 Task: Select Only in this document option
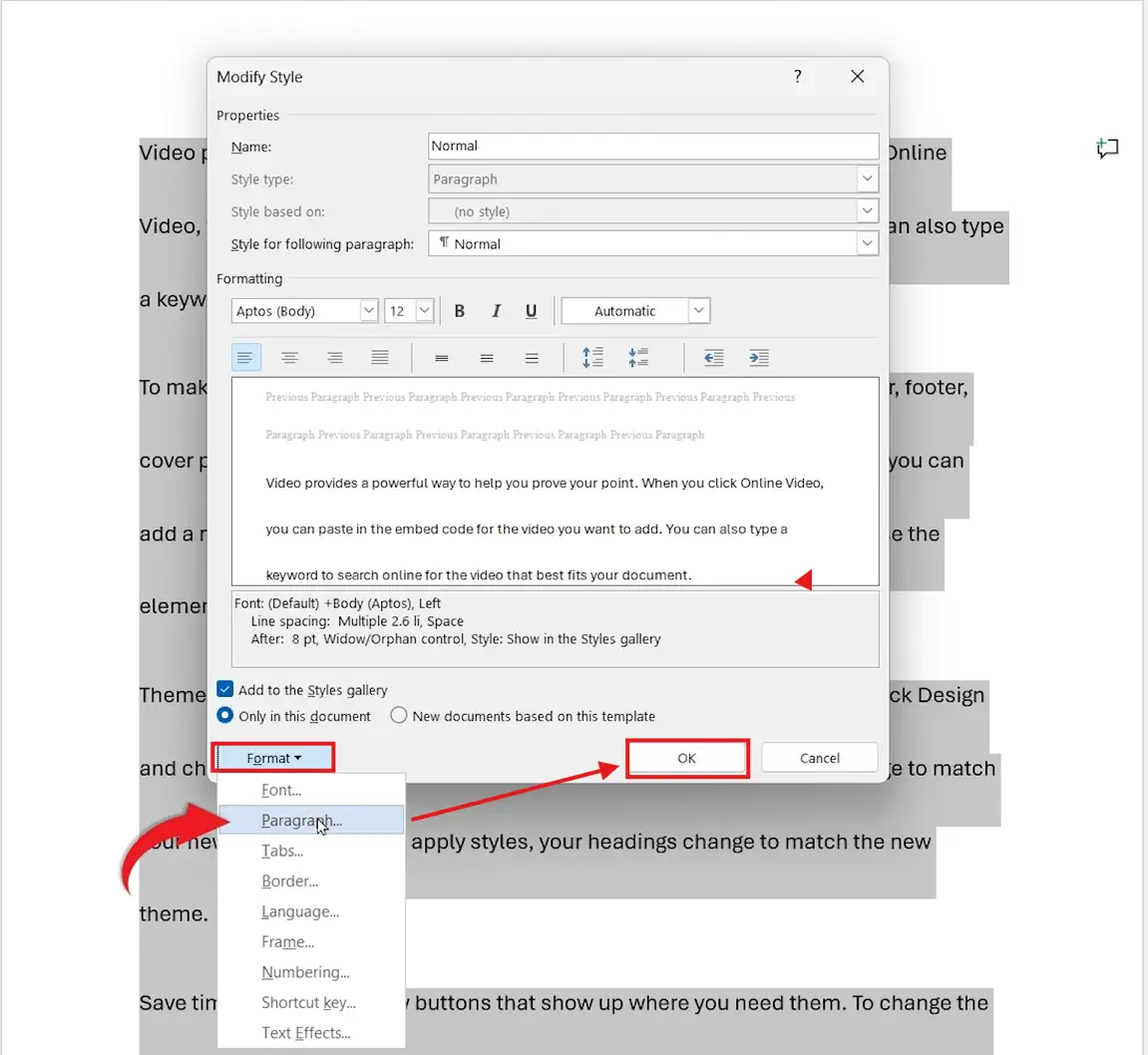click(x=224, y=715)
